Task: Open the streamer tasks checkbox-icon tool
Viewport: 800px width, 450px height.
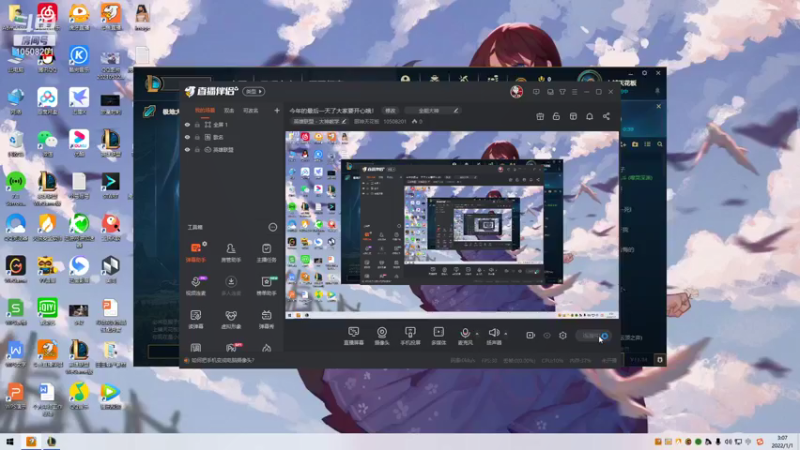Action: pyautogui.click(x=266, y=252)
